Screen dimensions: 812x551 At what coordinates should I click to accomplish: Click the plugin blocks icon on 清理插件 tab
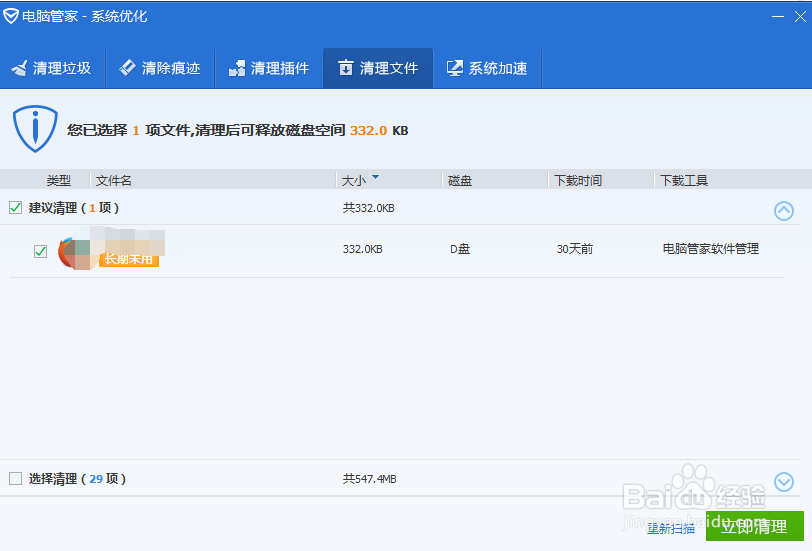tap(237, 68)
